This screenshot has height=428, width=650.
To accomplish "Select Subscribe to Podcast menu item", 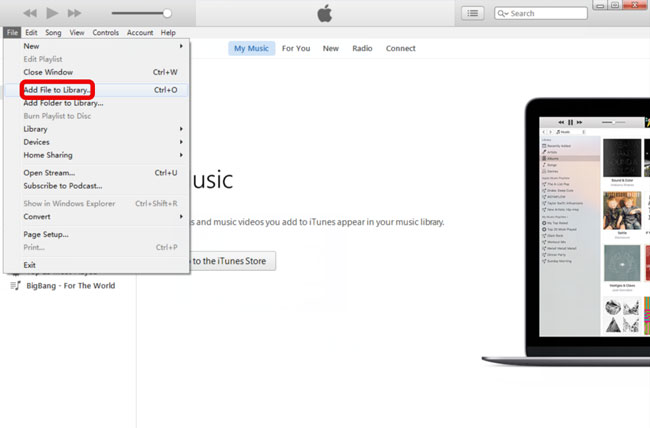I will click(x=96, y=186).
